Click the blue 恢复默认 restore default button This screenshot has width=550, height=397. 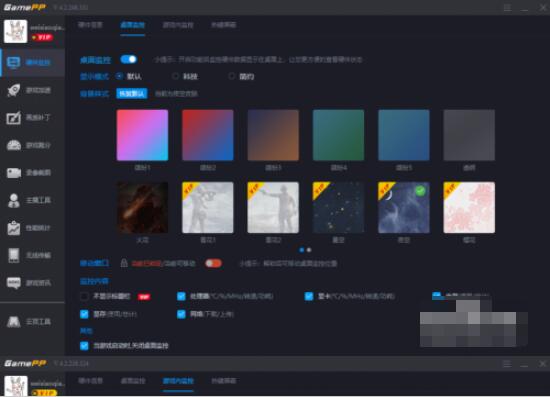(x=132, y=94)
